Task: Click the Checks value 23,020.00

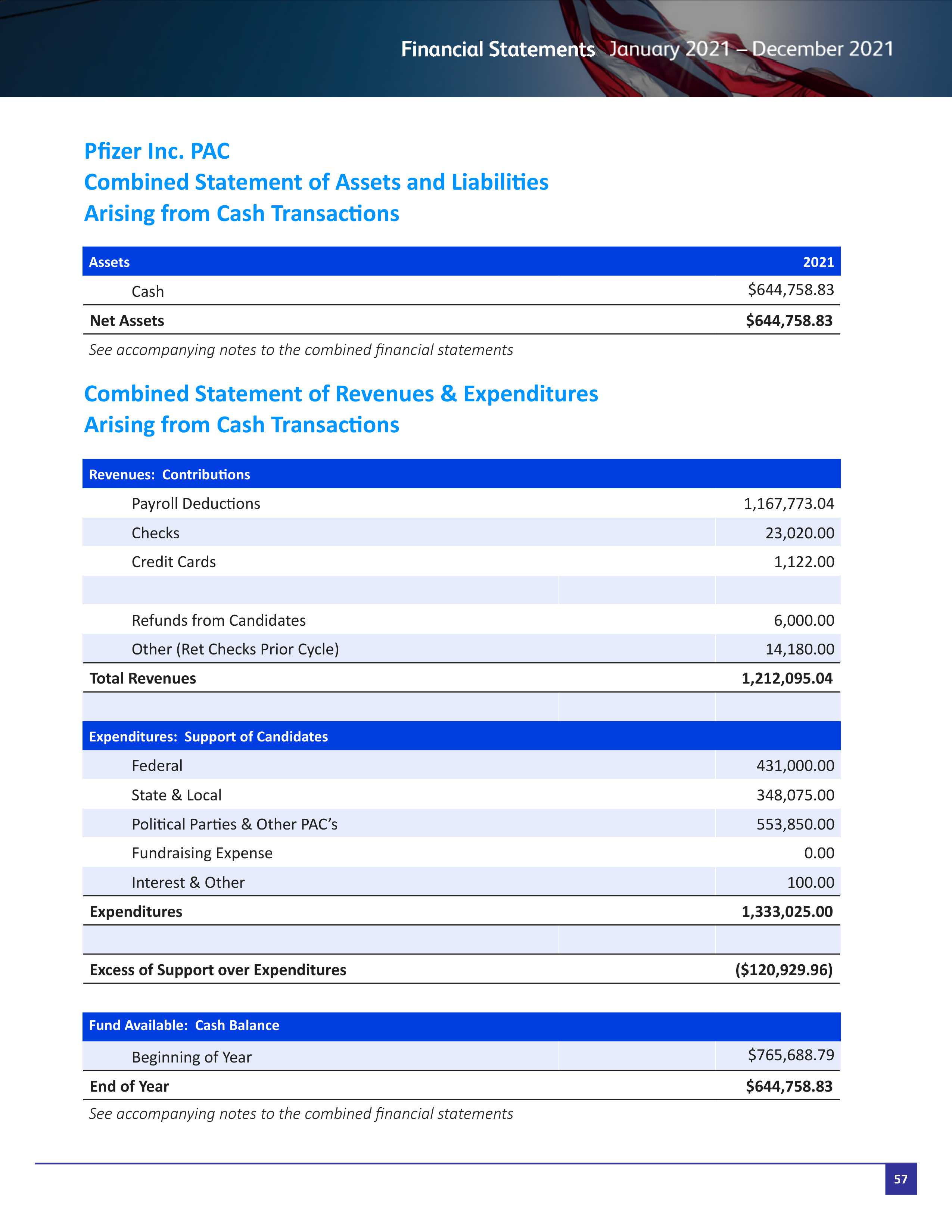Action: 800,533
